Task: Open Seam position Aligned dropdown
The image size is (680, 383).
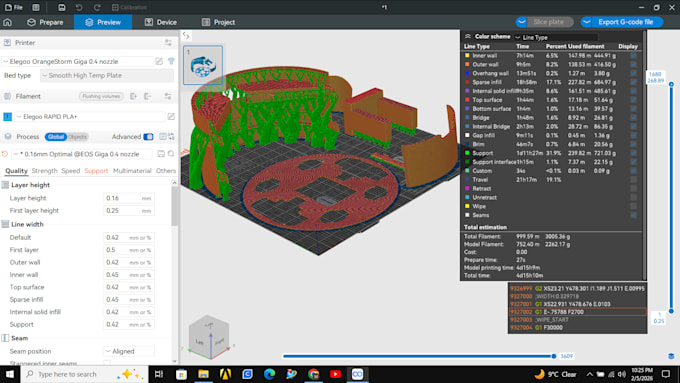Action: click(129, 351)
